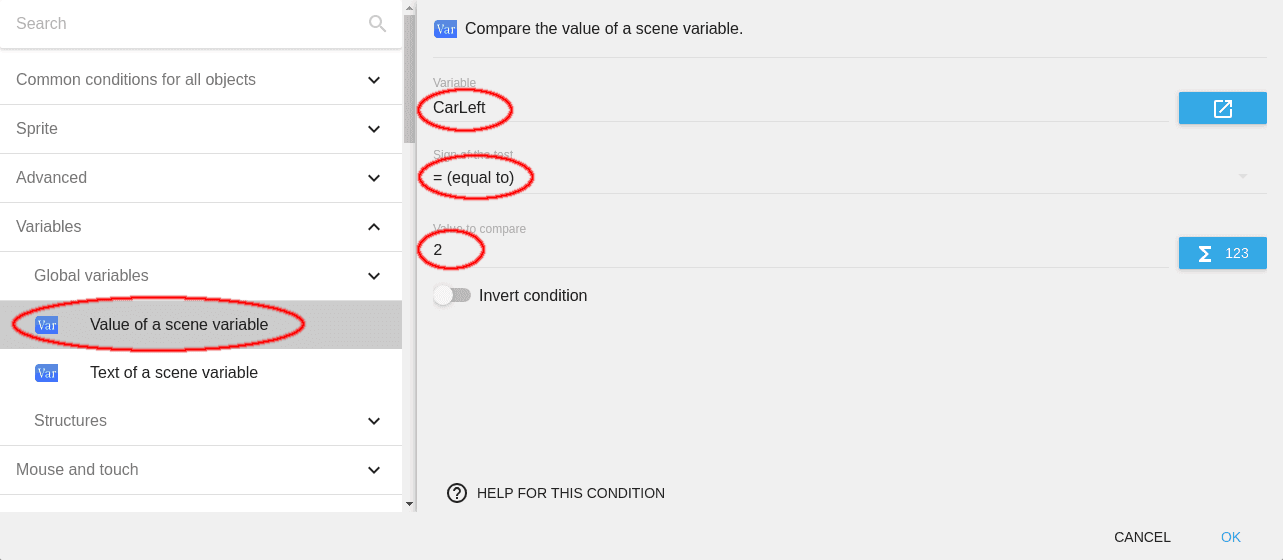Click the scroll down arrow of conditions list
The height and width of the screenshot is (560, 1283).
[x=408, y=504]
